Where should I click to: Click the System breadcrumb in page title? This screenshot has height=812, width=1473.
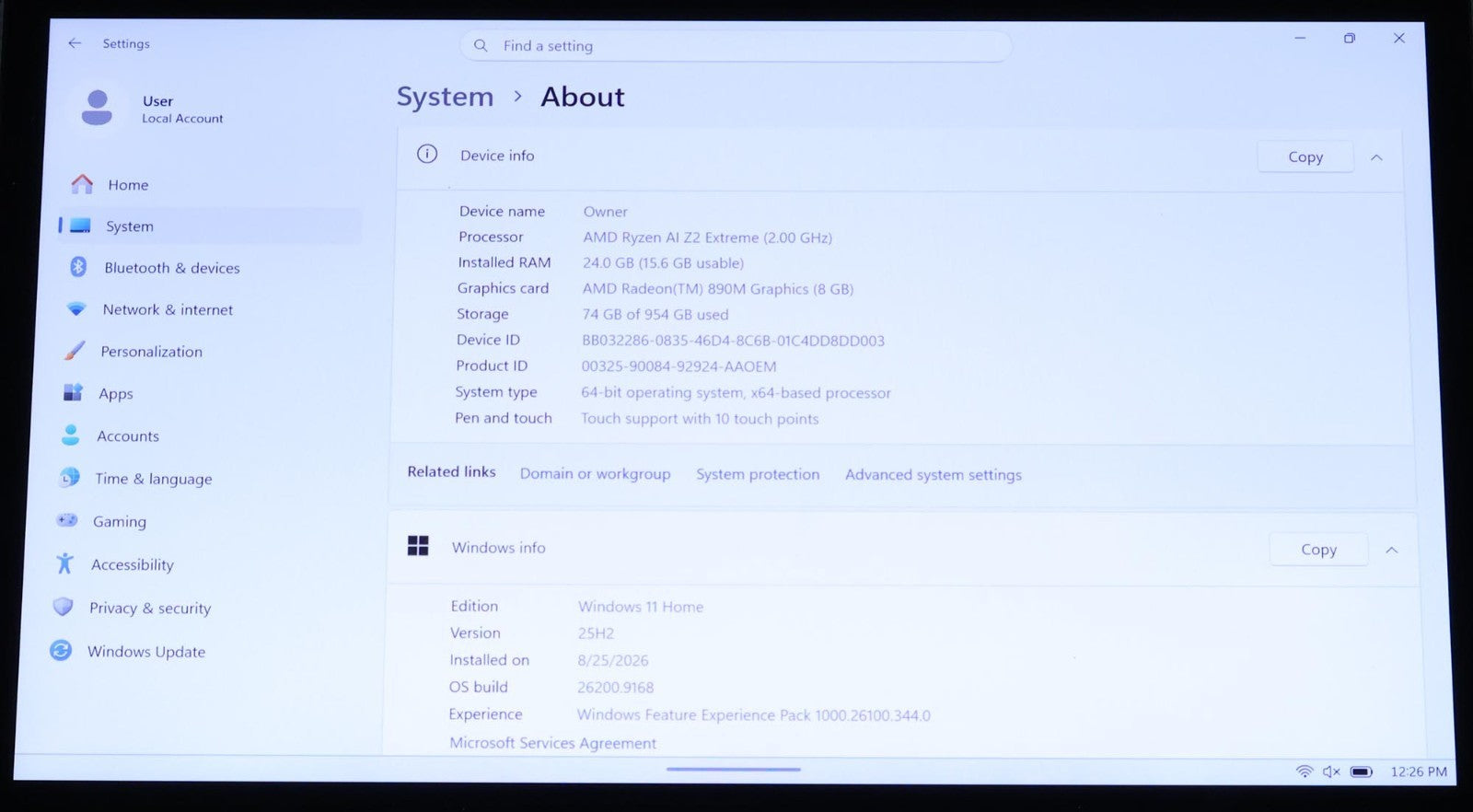coord(445,97)
